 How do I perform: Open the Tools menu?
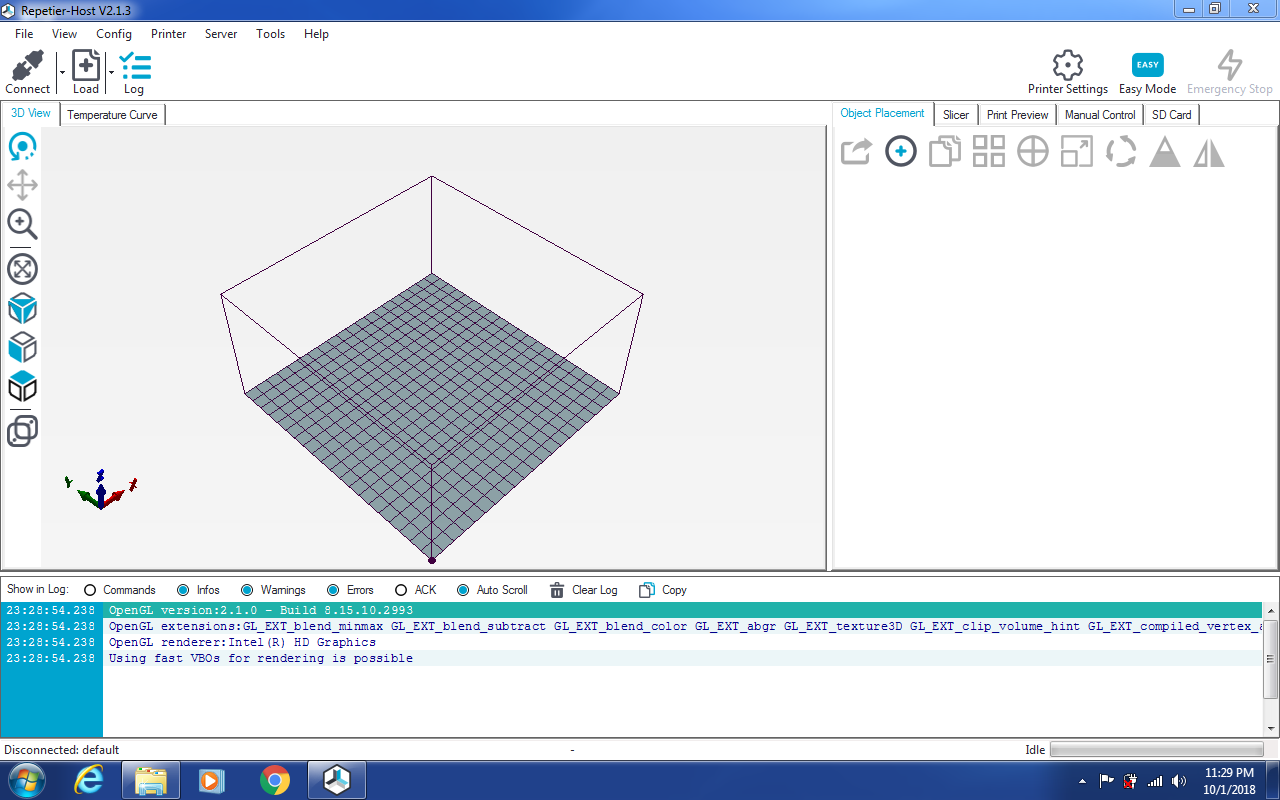pyautogui.click(x=270, y=34)
